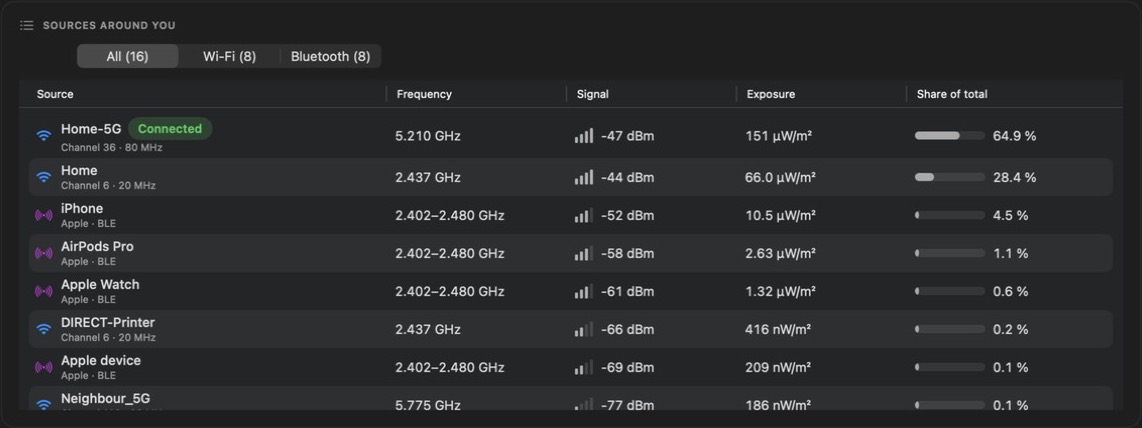Viewport: 1142px width, 428px height.
Task: Click the 10.5 µW/m² exposure value
Action: (x=780, y=215)
